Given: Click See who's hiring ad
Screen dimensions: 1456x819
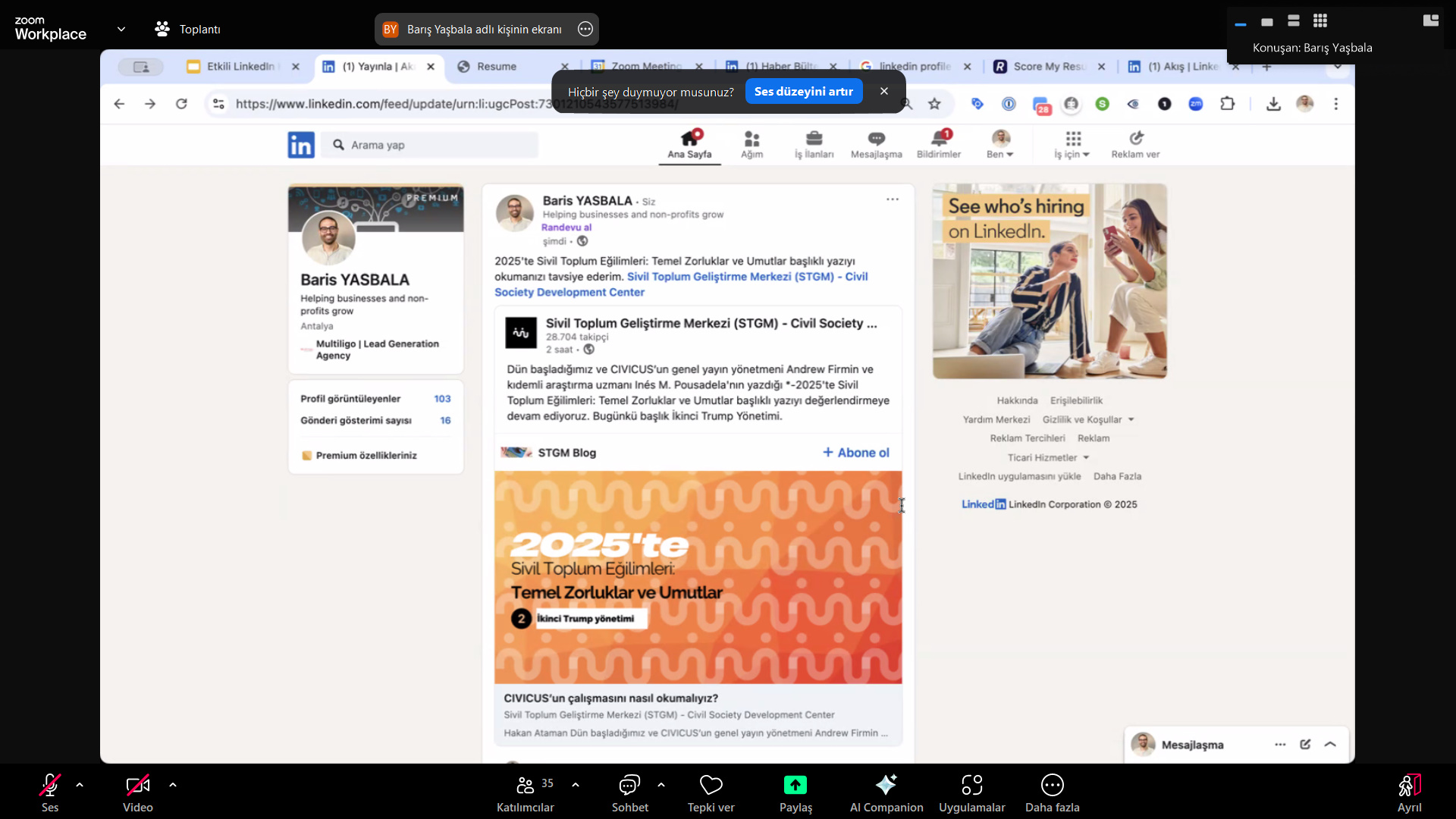Looking at the screenshot, I should tap(1050, 281).
